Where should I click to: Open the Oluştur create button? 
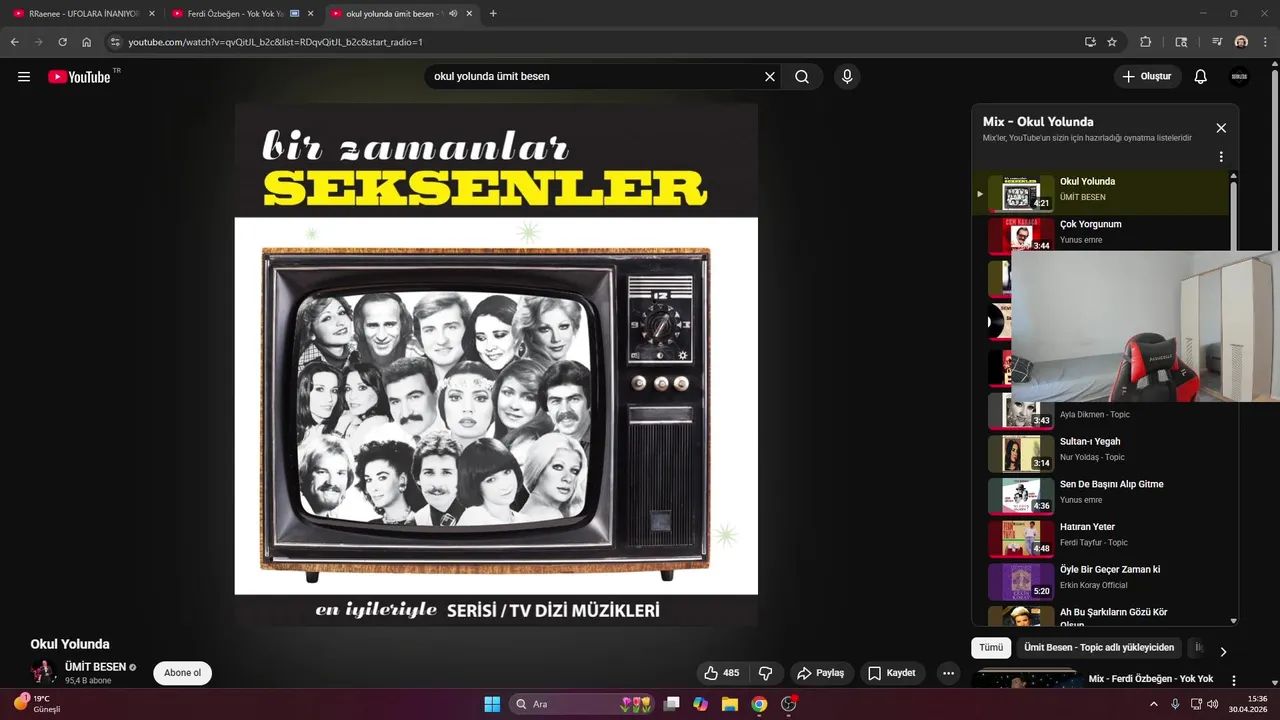(x=1147, y=77)
